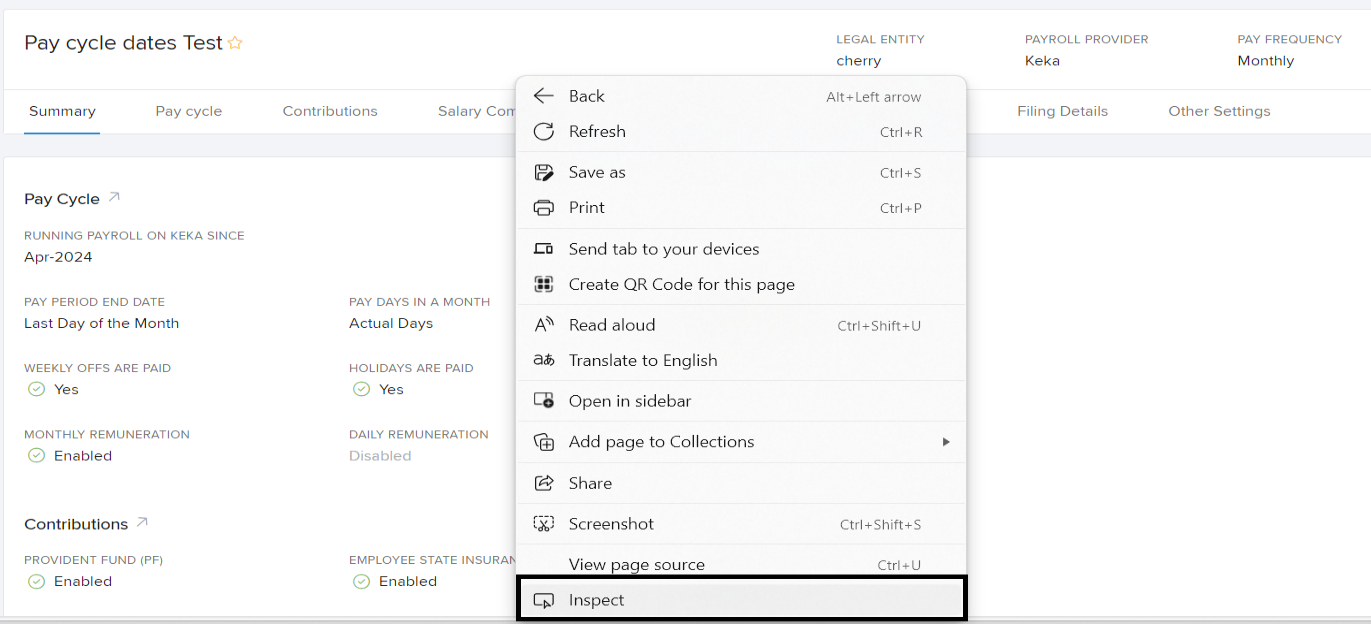
Task: Click the Weekly Offs Are Paid checkmark
Action: (x=37, y=389)
